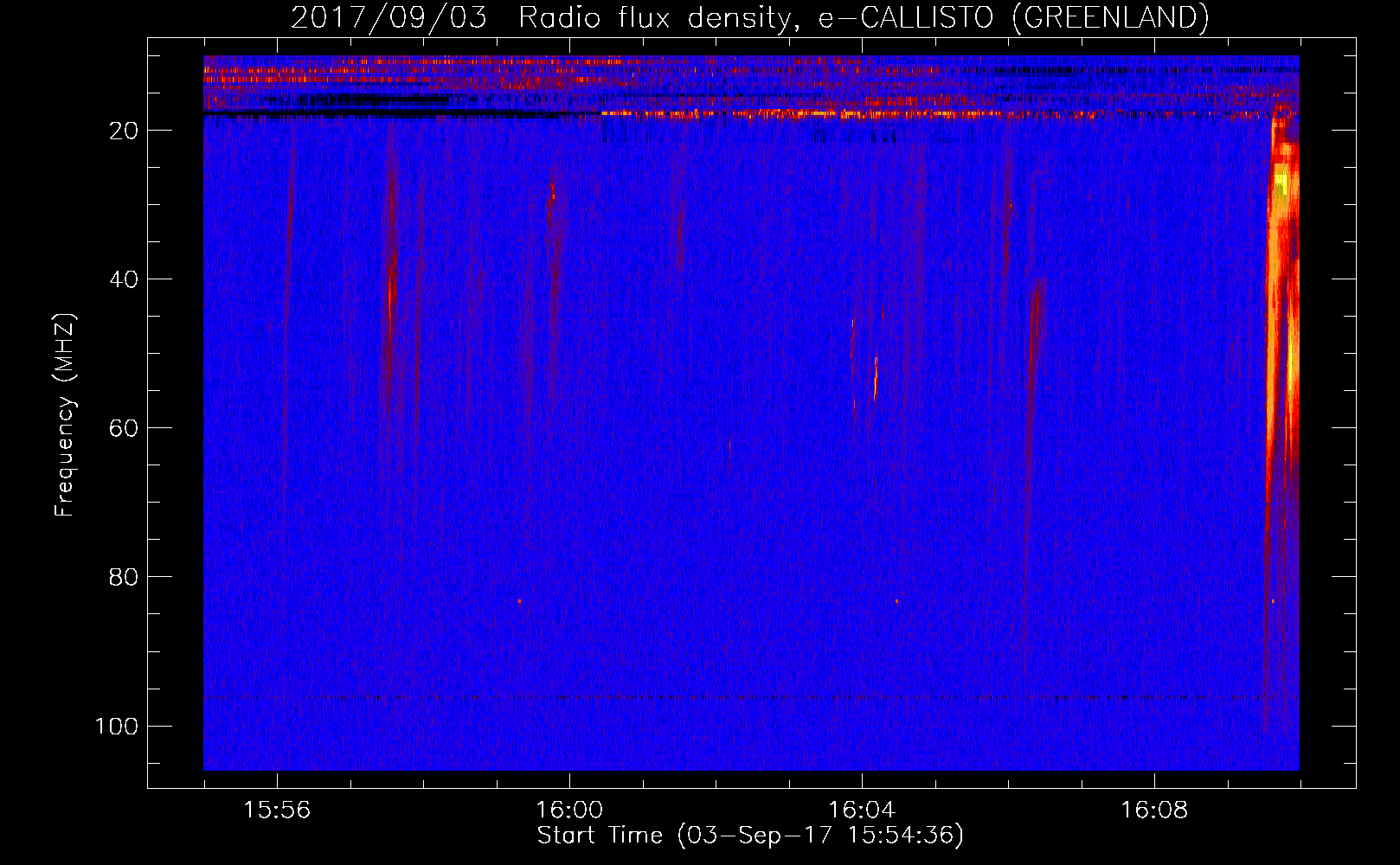The height and width of the screenshot is (865, 1400).
Task: Click the 60 MHz frequency tick label
Action: [x=124, y=428]
